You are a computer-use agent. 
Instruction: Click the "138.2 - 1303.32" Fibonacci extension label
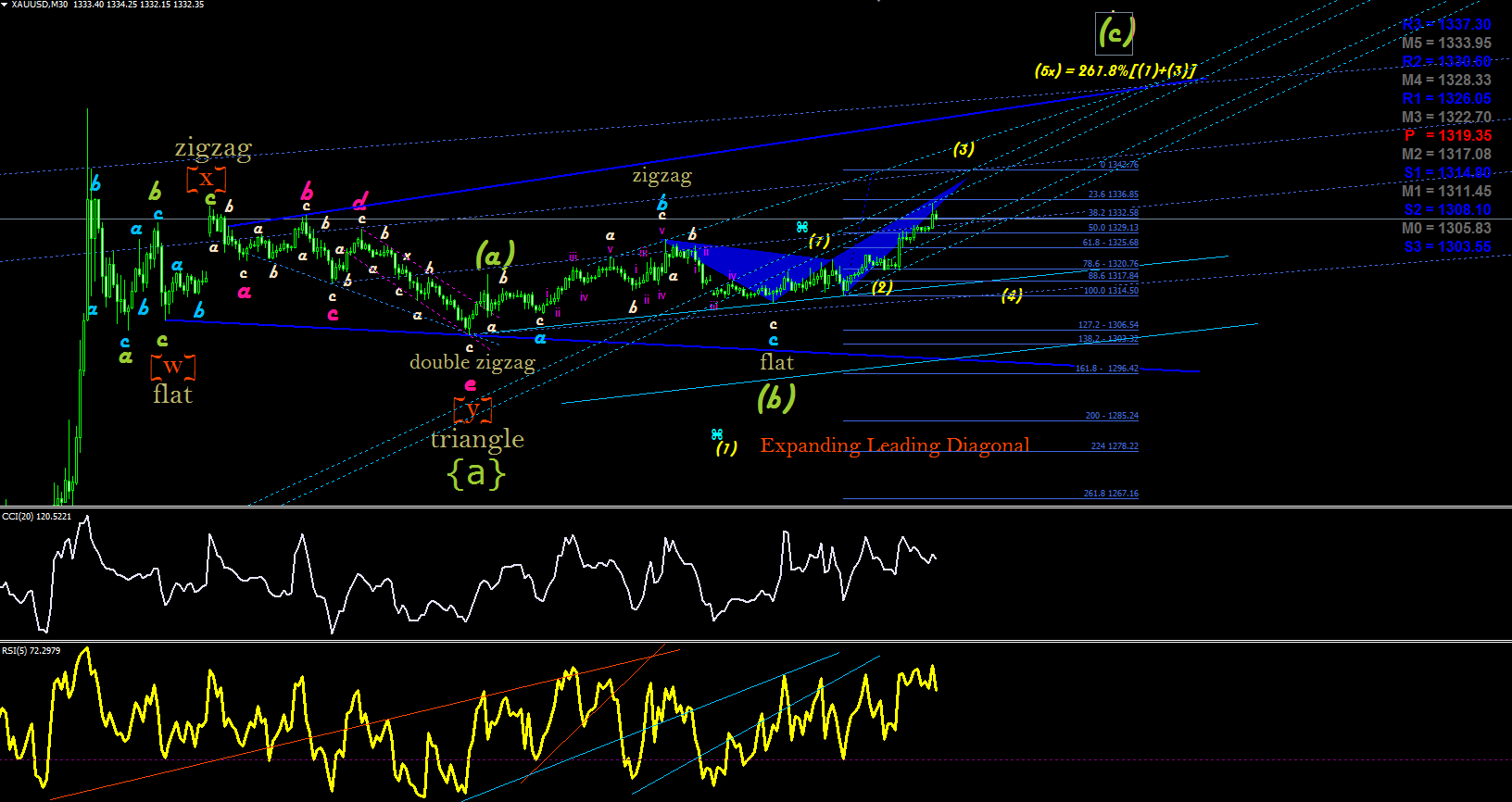point(1108,339)
